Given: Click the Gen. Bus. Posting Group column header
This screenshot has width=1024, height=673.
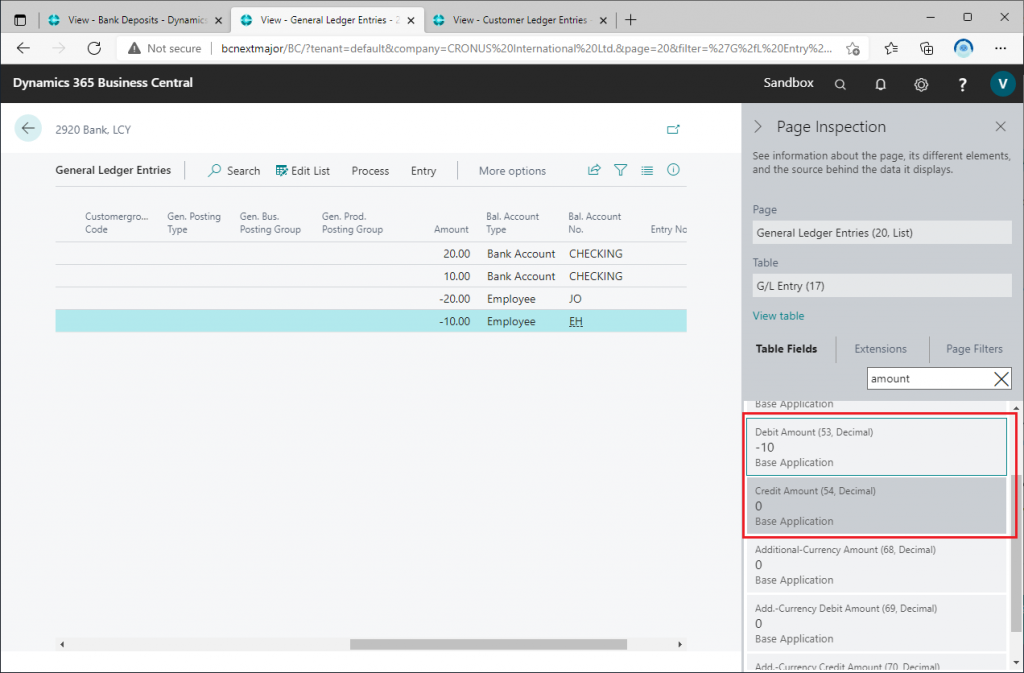Looking at the screenshot, I should [270, 223].
